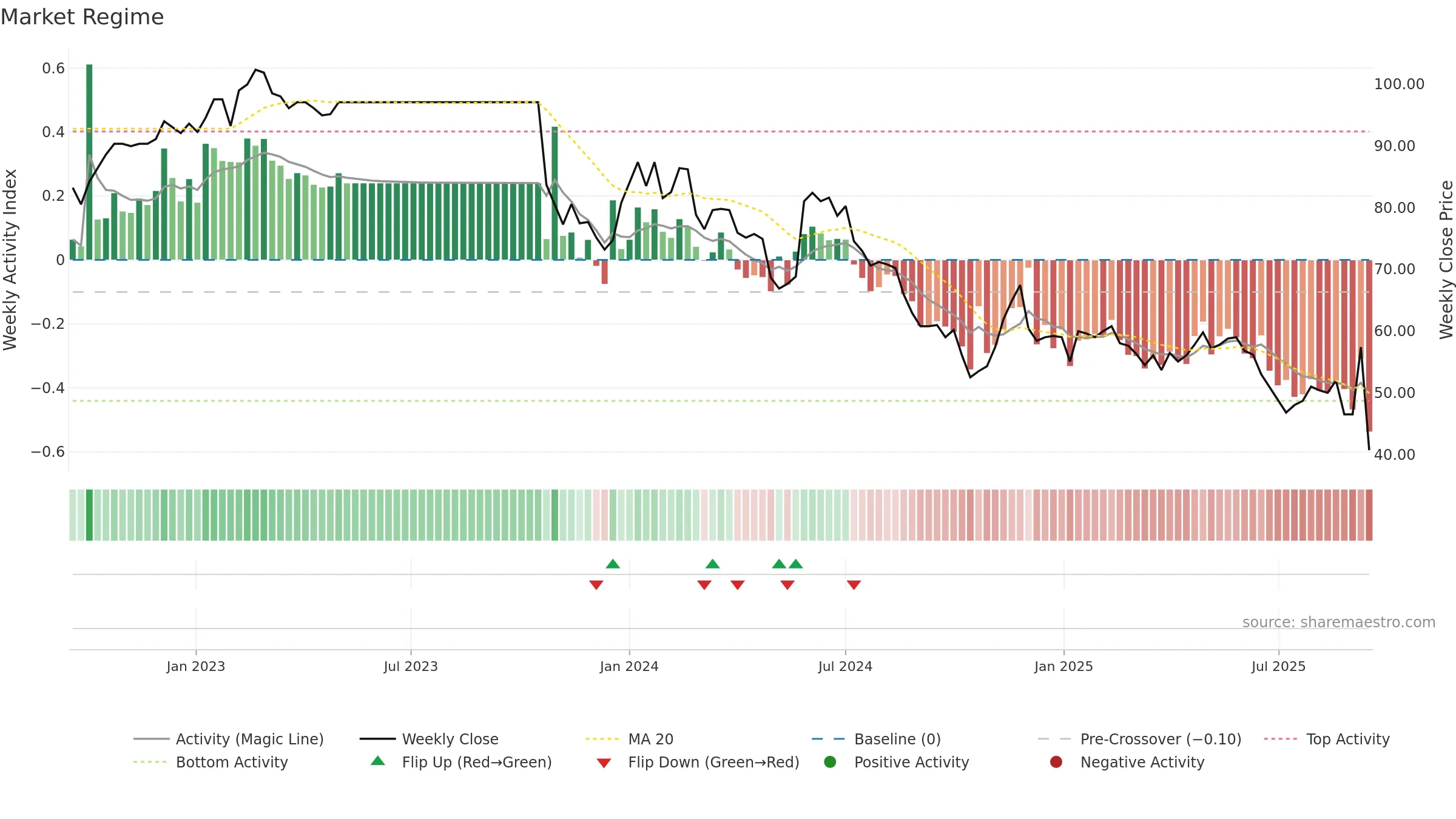1456x819 pixels.
Task: Click the Jan 2023 x-axis label
Action: tap(196, 667)
